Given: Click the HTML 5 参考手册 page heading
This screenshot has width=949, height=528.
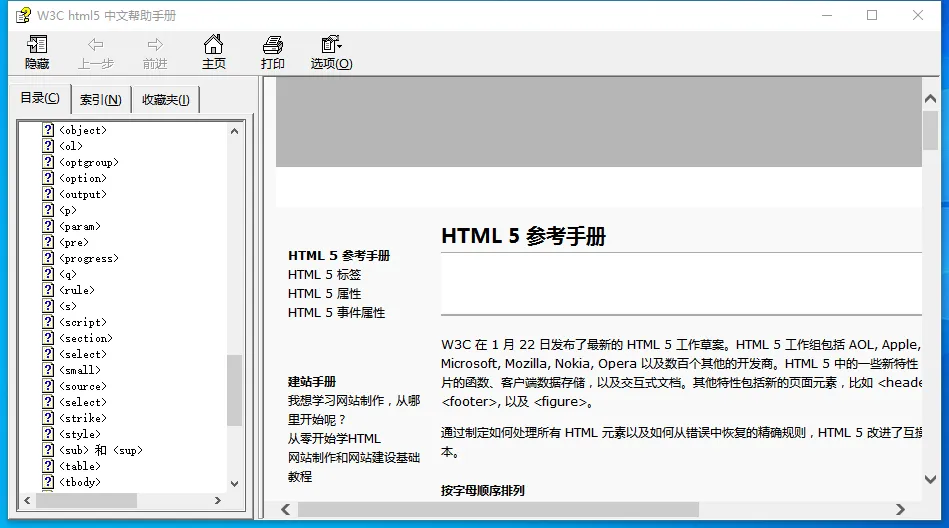Looking at the screenshot, I should pyautogui.click(x=524, y=236).
